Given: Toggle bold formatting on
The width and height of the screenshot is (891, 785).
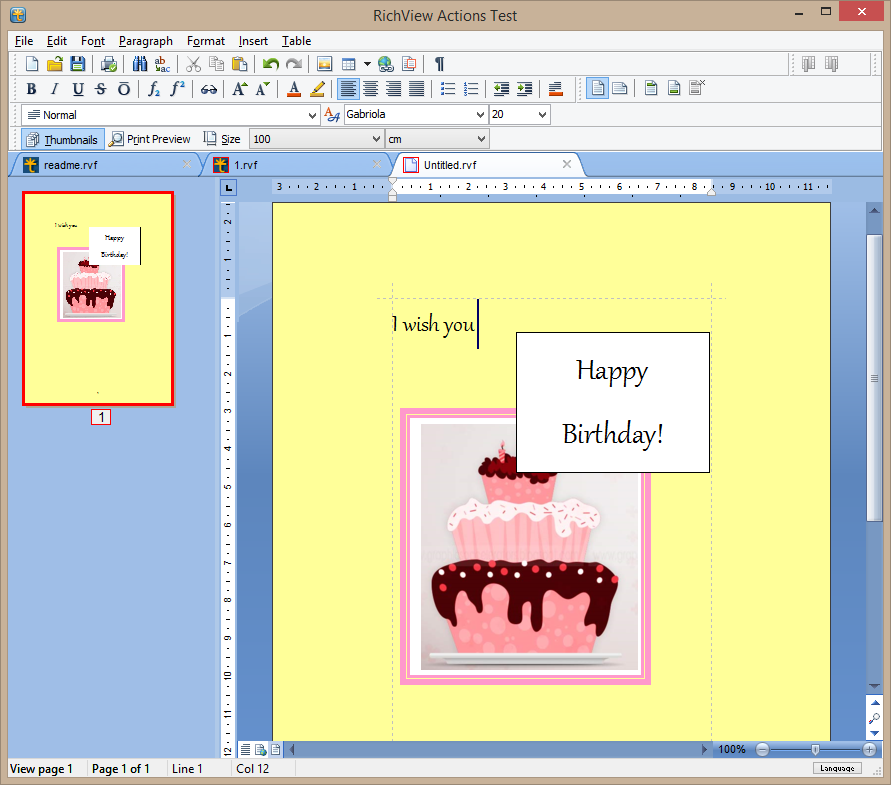Looking at the screenshot, I should click(31, 88).
